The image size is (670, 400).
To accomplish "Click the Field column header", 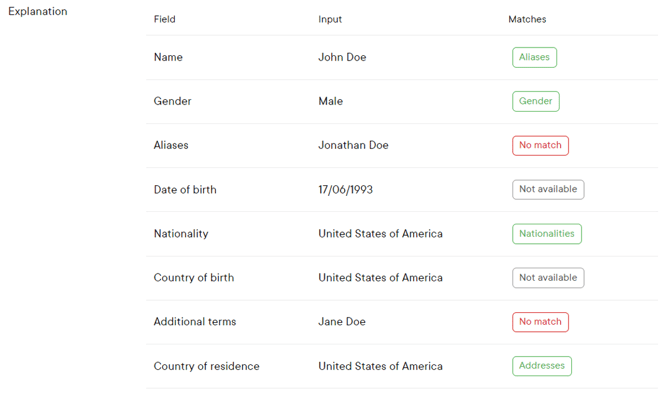I will [164, 19].
